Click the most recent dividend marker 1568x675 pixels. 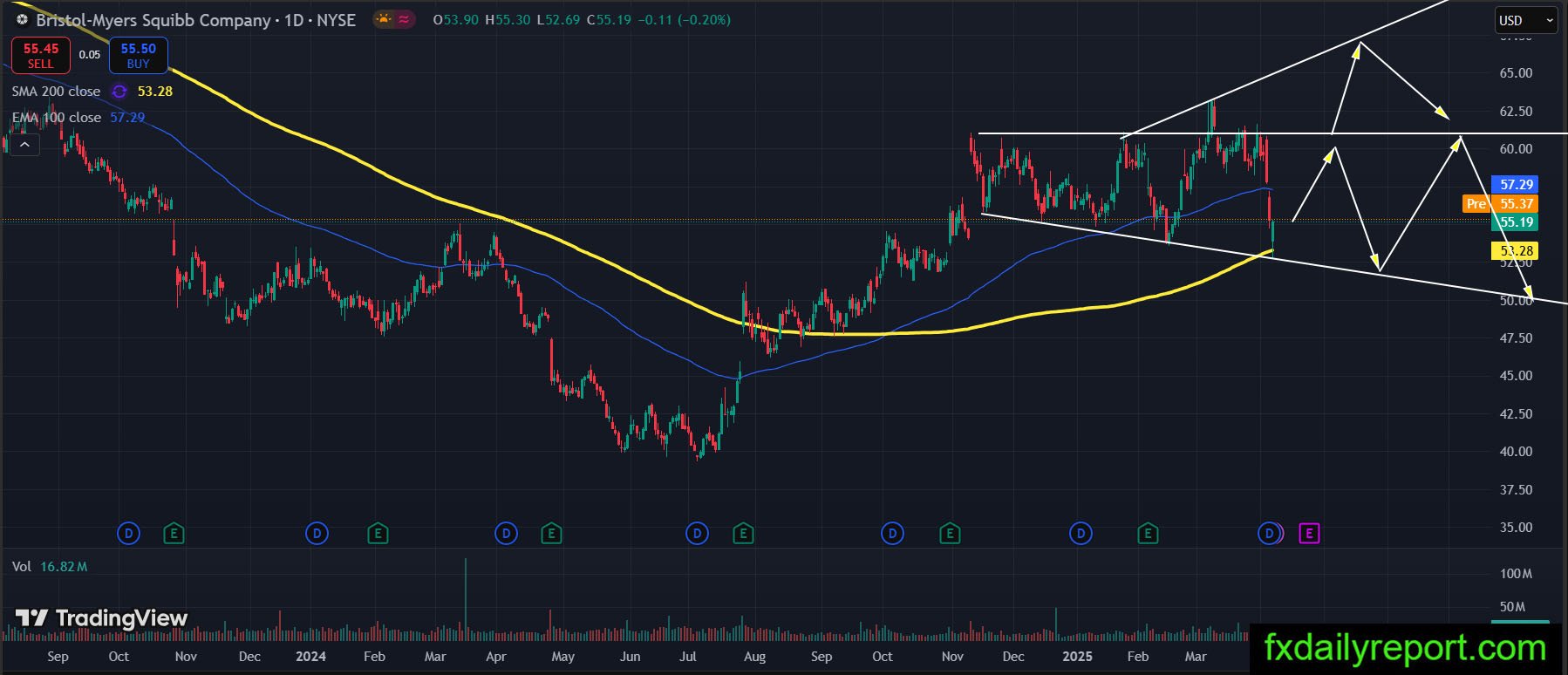coord(1269,533)
